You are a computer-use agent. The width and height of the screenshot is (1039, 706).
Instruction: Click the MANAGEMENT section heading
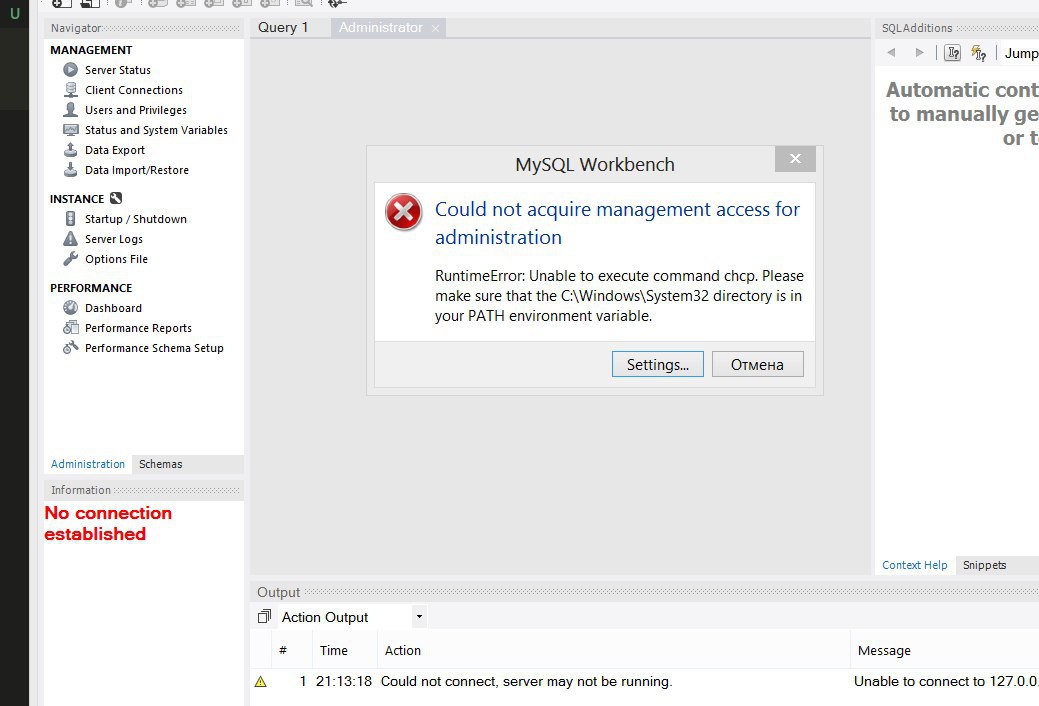tap(91, 50)
